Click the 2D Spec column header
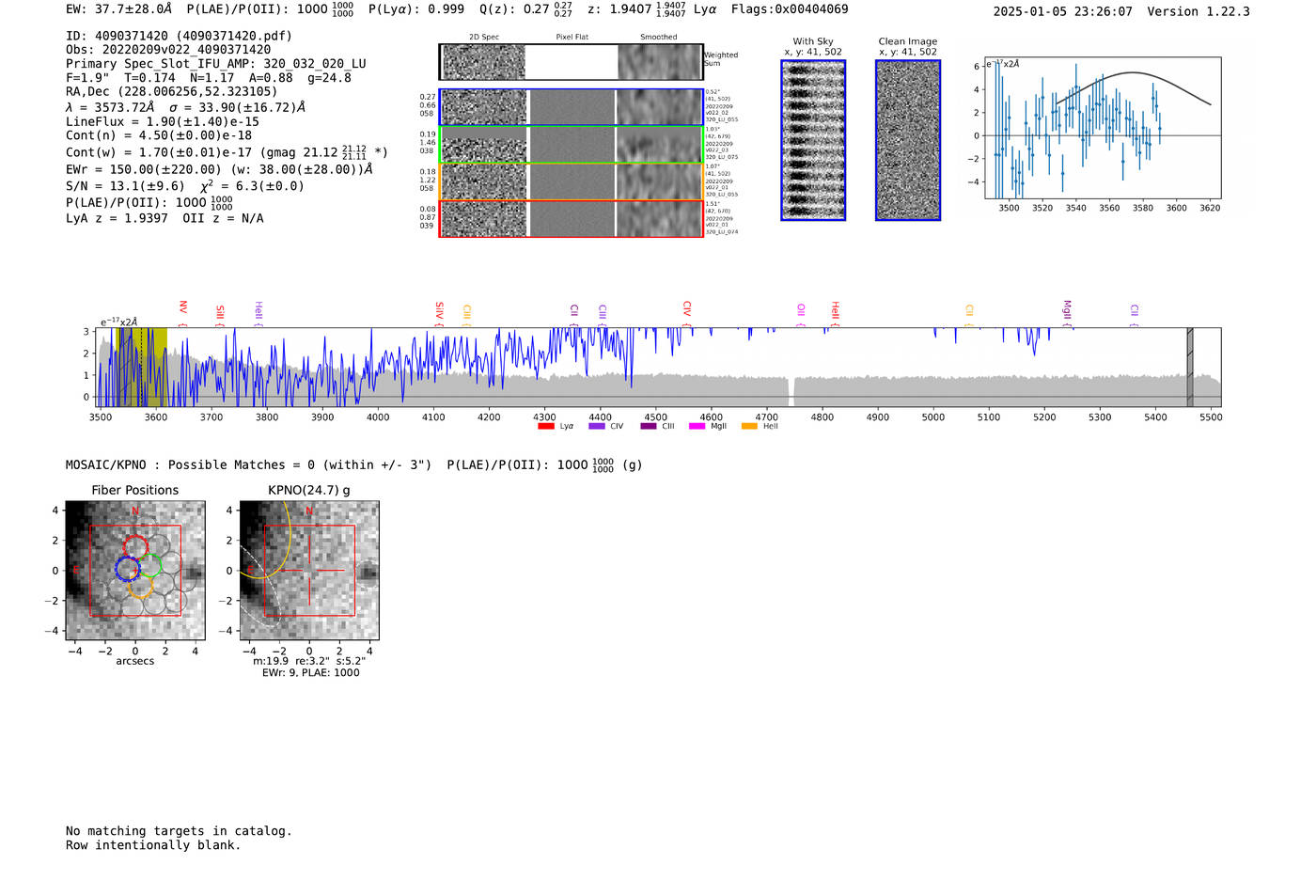This screenshot has height=896, width=1316. tap(484, 38)
